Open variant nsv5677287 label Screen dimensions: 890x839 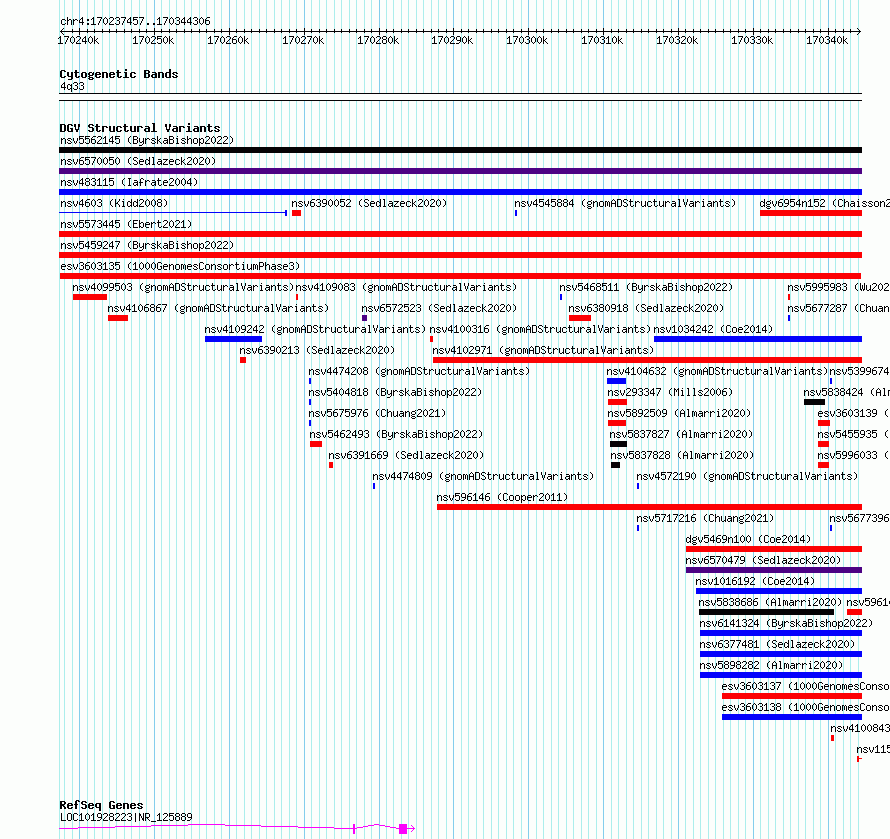(x=838, y=308)
